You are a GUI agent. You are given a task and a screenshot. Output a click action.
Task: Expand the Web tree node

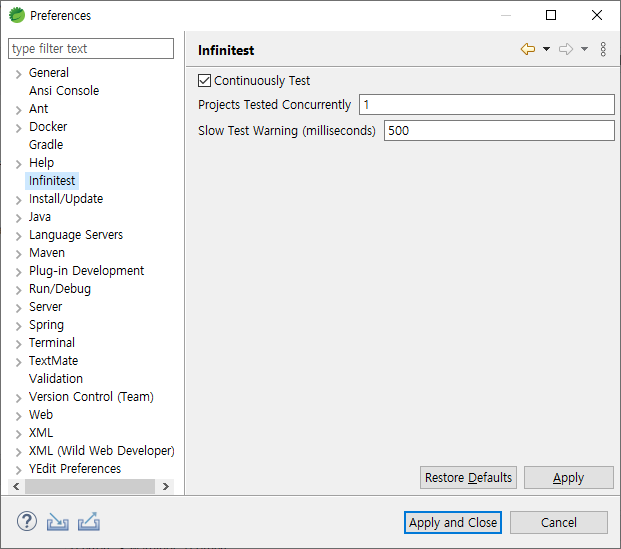point(18,416)
